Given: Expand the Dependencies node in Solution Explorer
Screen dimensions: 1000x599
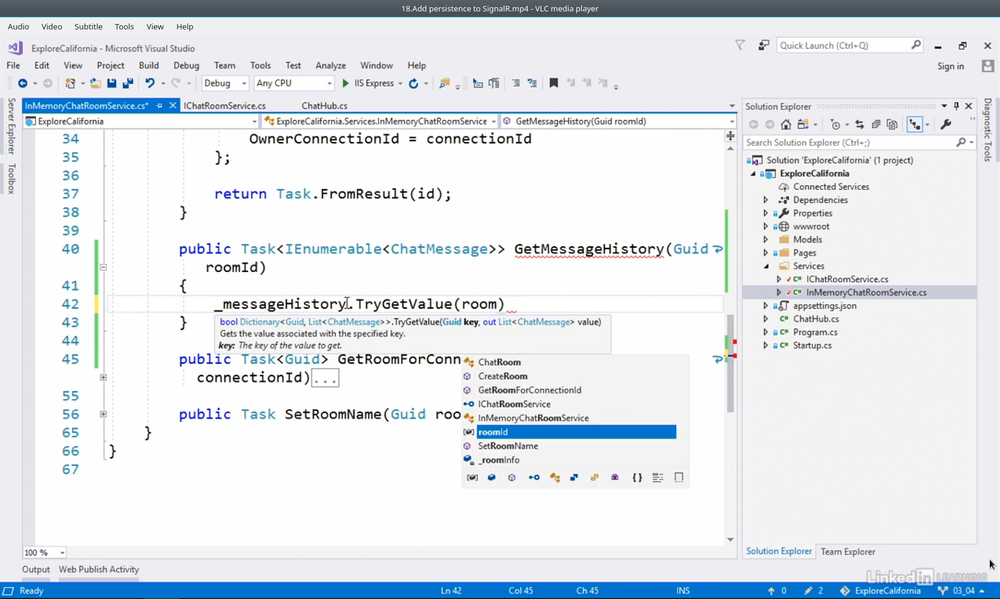Looking at the screenshot, I should click(x=766, y=200).
